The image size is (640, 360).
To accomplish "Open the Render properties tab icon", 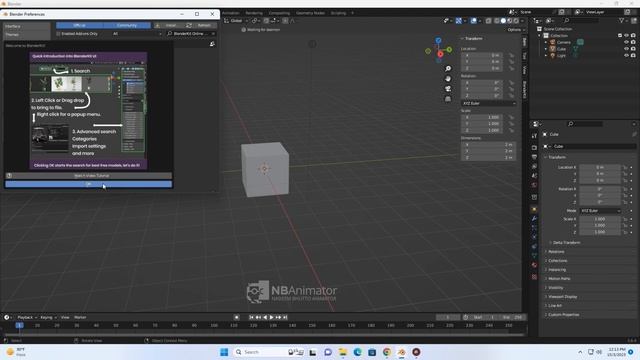I will [534, 147].
